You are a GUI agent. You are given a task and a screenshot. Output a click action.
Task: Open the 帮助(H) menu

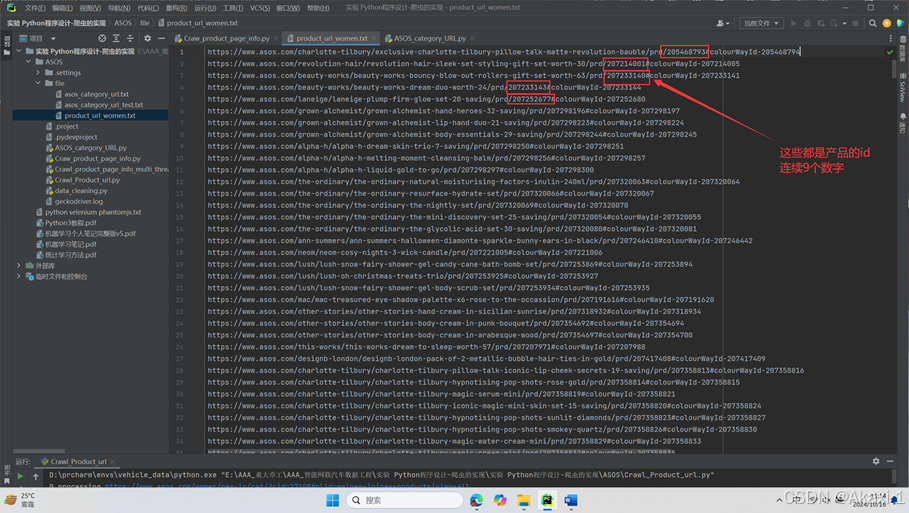[x=318, y=8]
